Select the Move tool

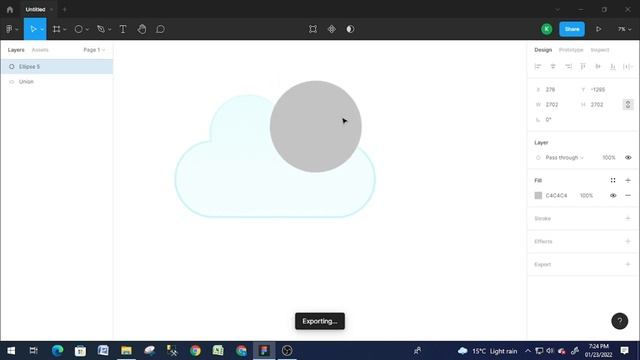pyautogui.click(x=33, y=29)
